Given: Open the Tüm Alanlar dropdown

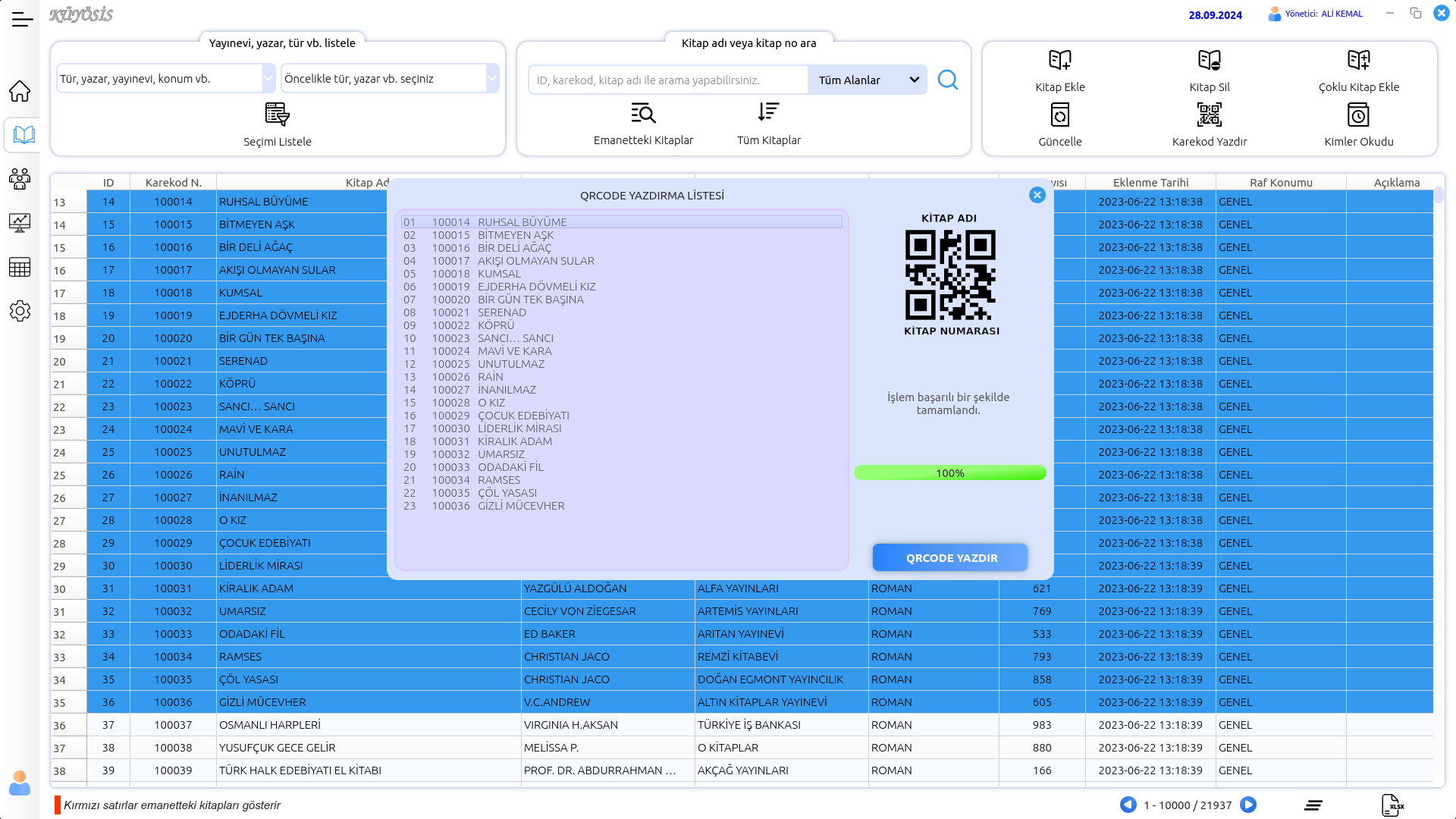Looking at the screenshot, I should tap(868, 80).
